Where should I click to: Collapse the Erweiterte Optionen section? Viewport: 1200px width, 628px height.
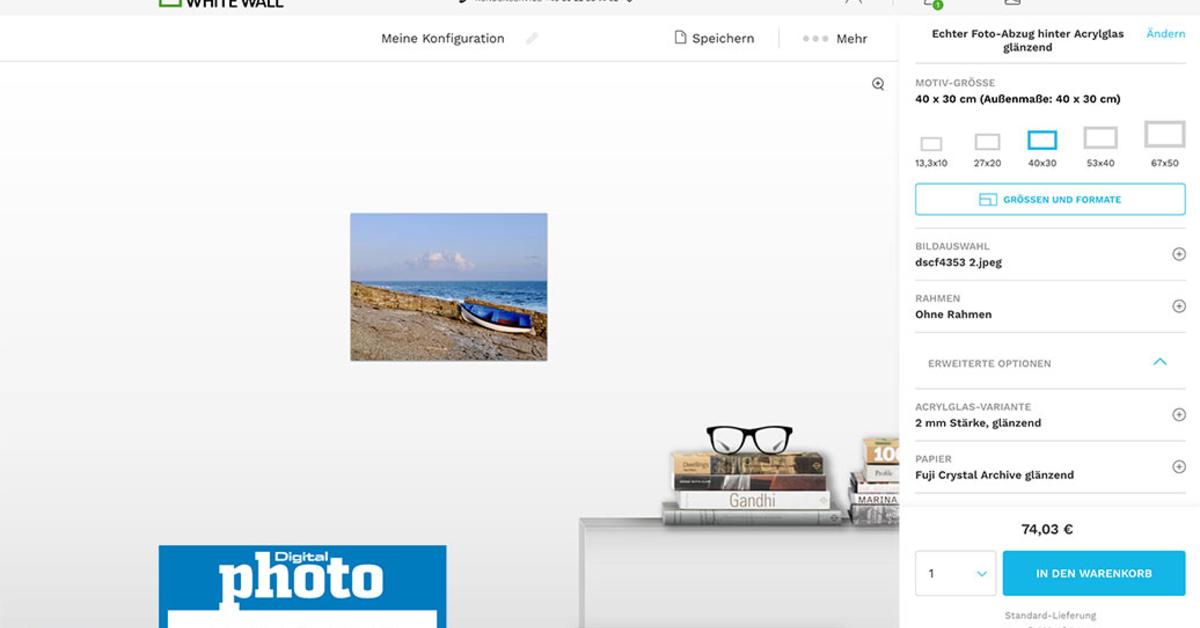click(x=1160, y=362)
